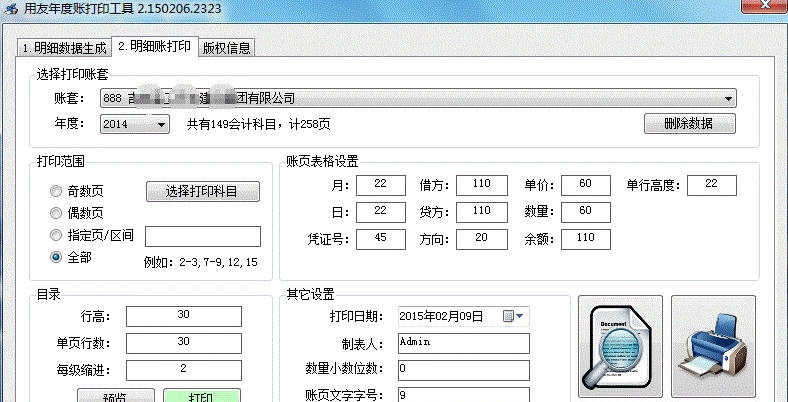This screenshot has width=788, height=402.
Task: Open the calendar picker for 打印日期
Action: [513, 316]
